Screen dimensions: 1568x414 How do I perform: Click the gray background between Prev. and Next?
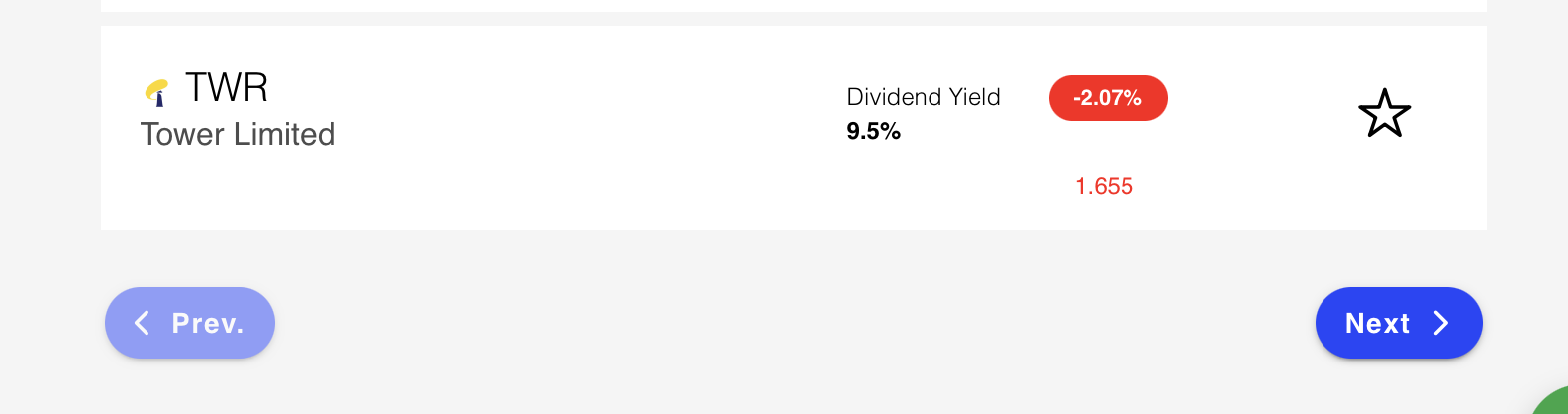click(792, 323)
